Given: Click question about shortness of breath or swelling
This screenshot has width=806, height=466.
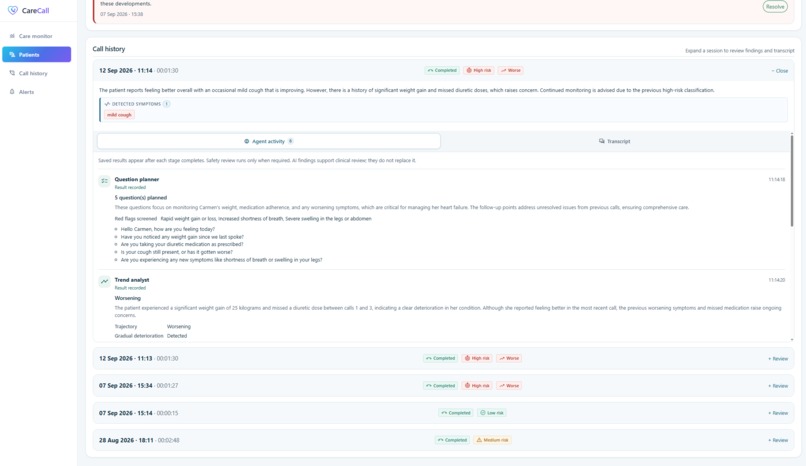Looking at the screenshot, I should [222, 260].
